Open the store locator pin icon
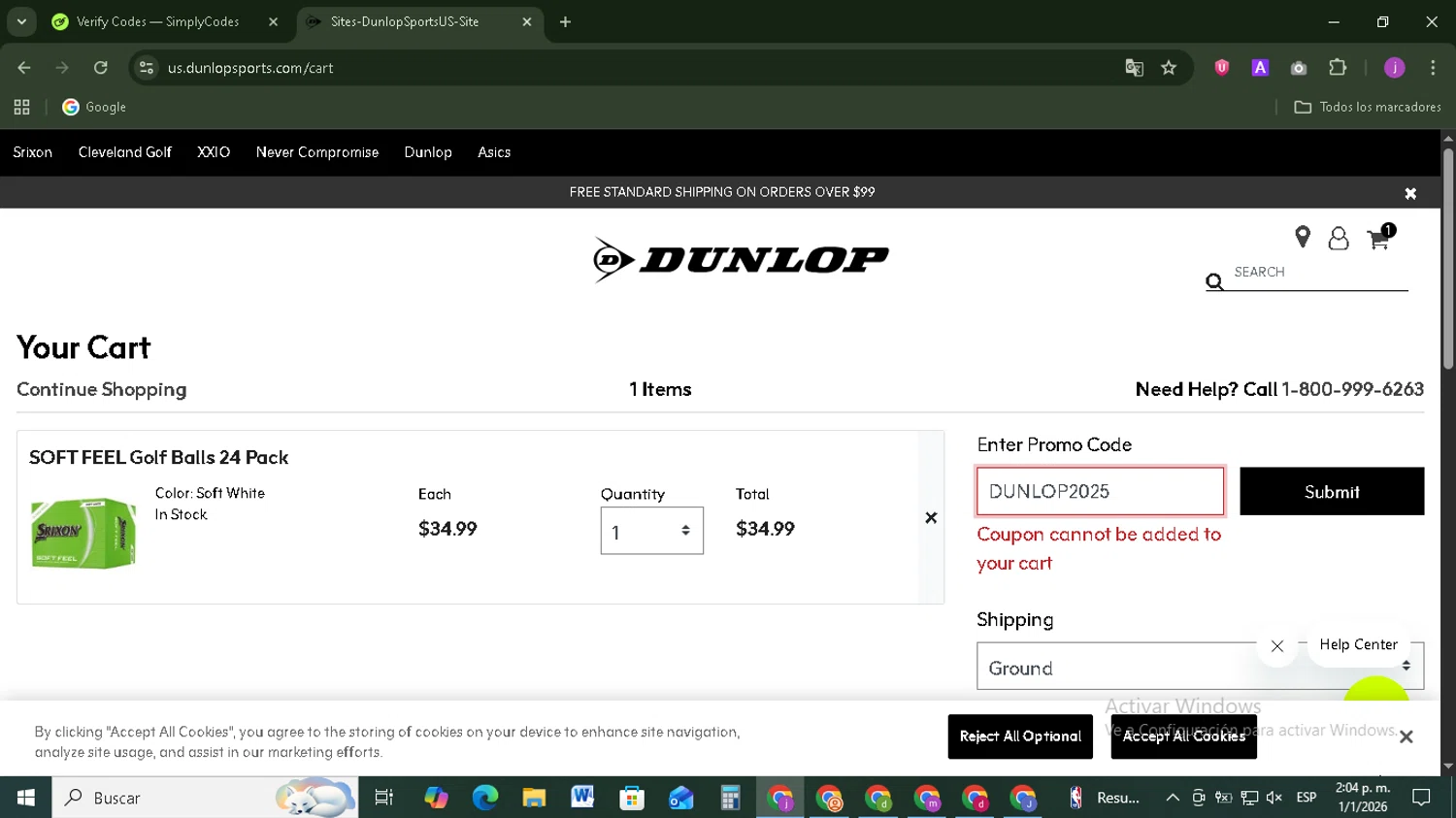Screen dimensions: 1456x818 (1303, 237)
